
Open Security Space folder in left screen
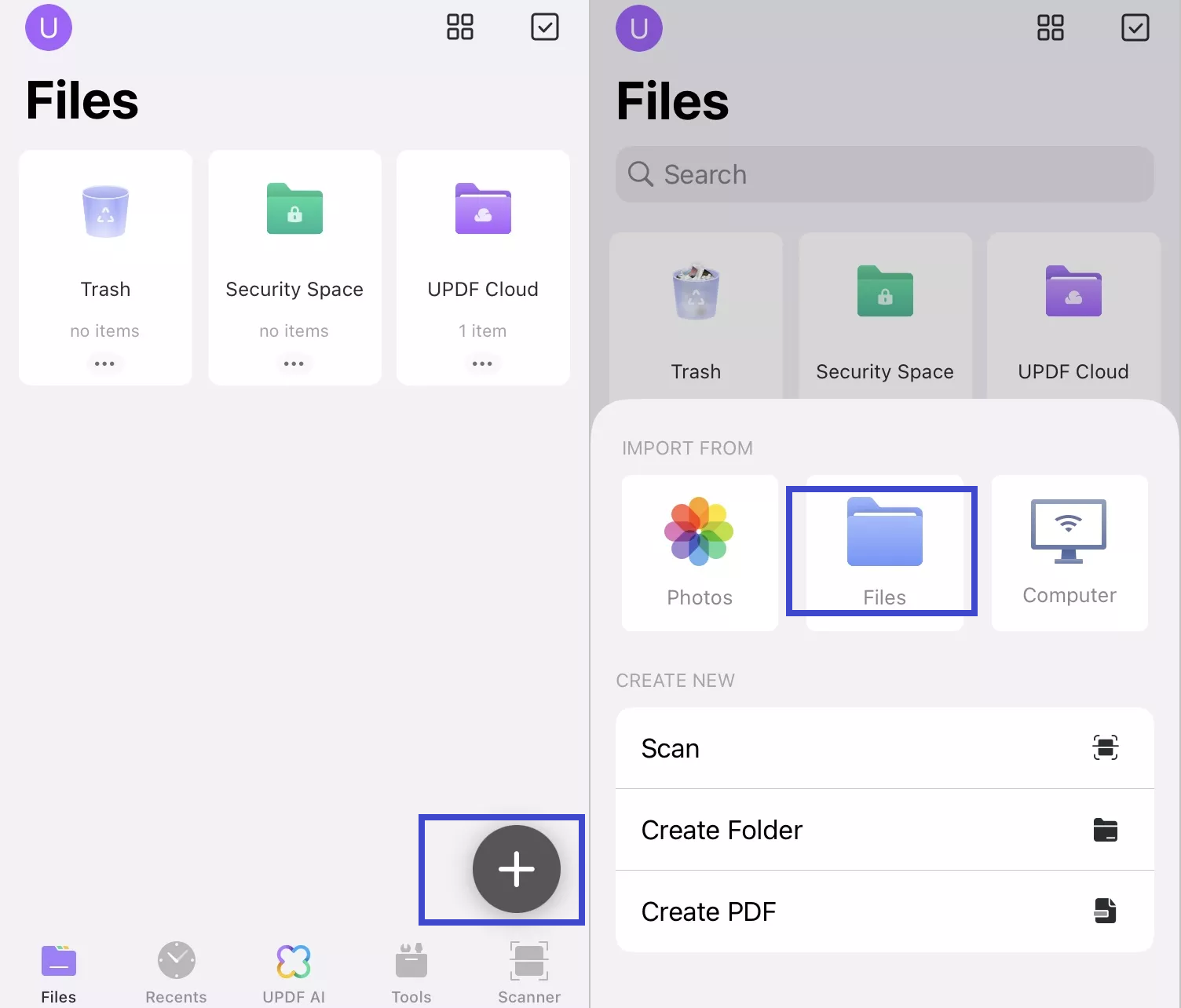click(294, 267)
